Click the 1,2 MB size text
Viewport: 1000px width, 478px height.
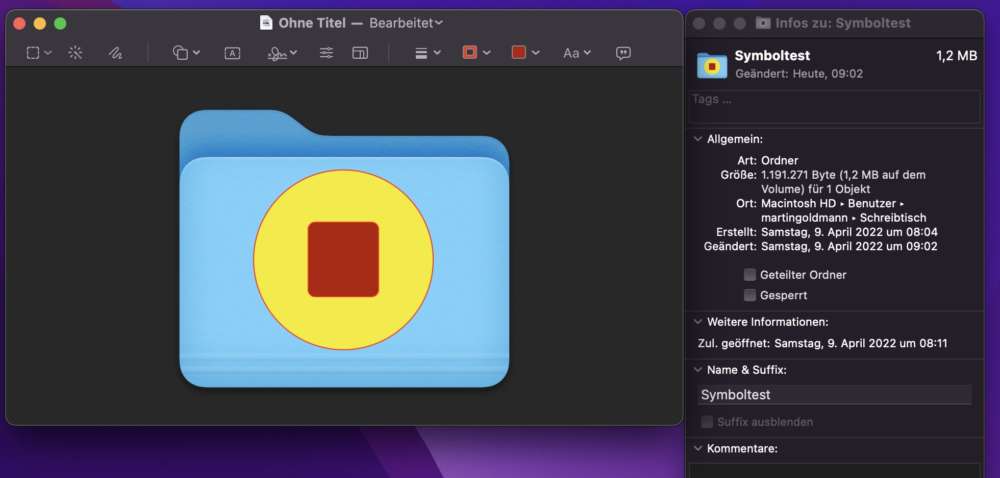pos(957,56)
